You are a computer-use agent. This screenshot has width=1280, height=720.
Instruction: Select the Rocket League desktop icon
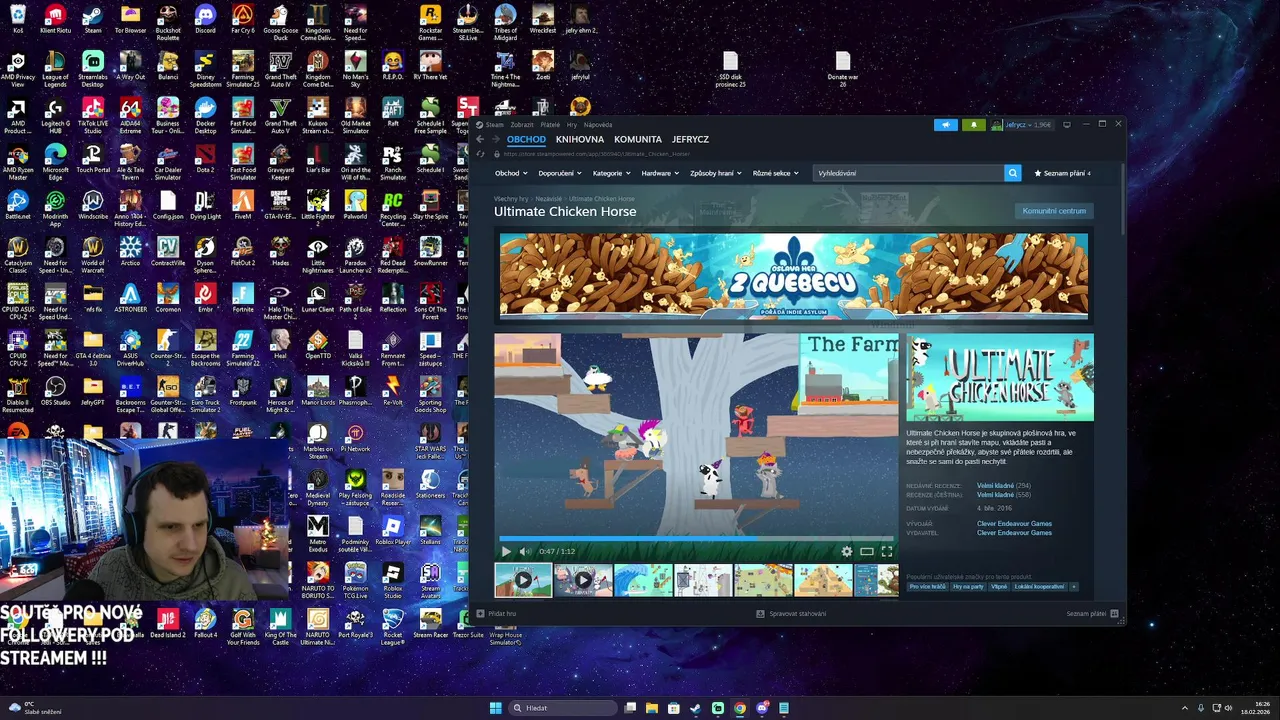coord(393,625)
